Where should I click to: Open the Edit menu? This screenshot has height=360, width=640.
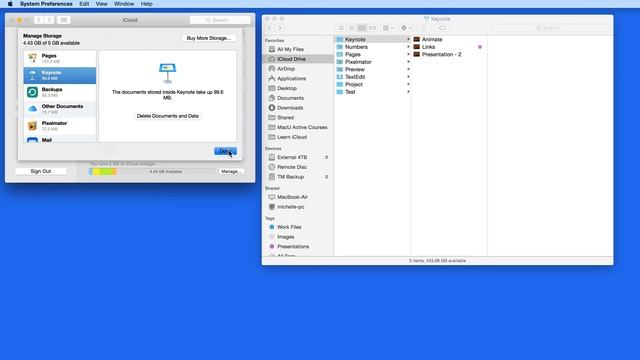click(84, 4)
